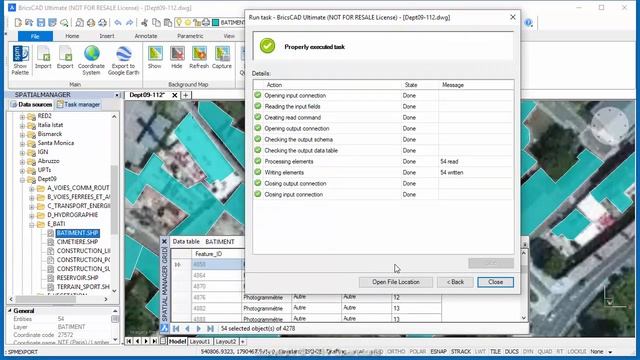Image resolution: width=640 pixels, height=360 pixels.
Task: Open the None dropdown in status bar
Action: pos(610,352)
